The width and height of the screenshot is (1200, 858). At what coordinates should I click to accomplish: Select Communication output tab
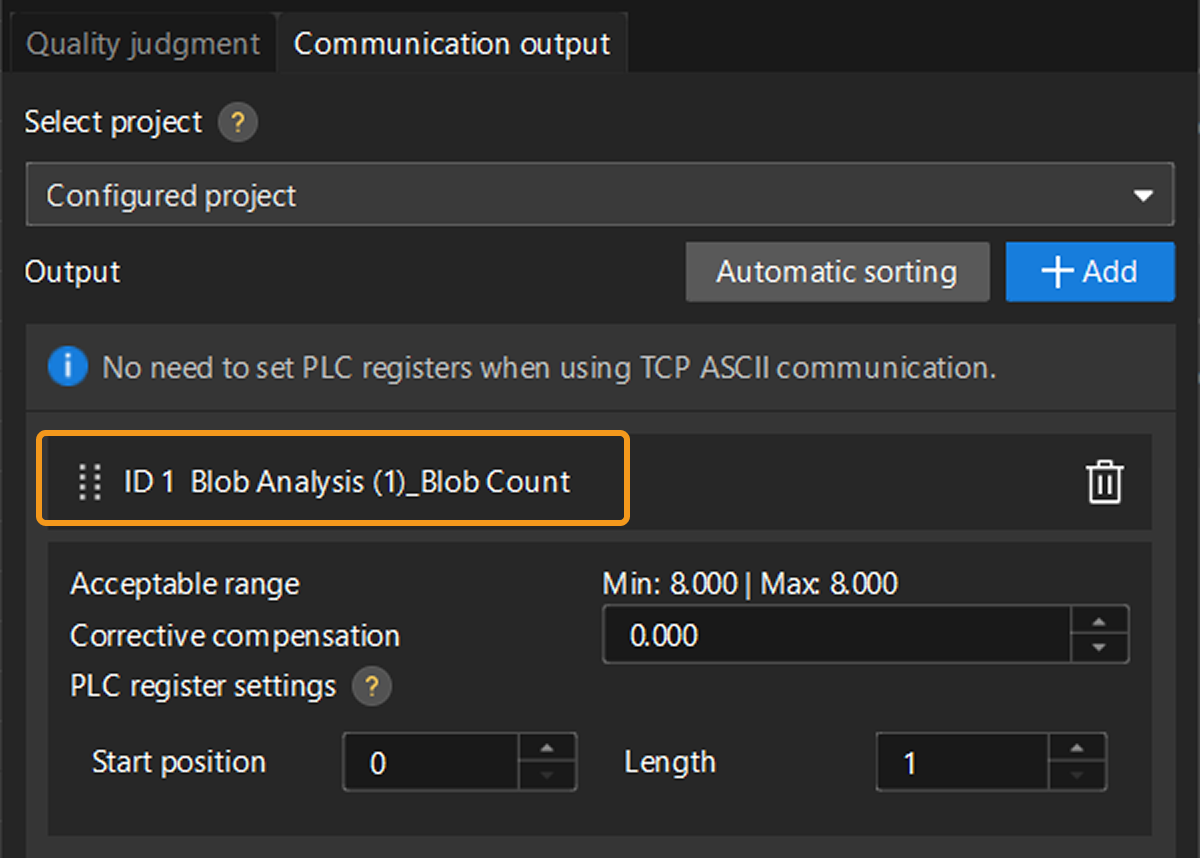[x=452, y=44]
